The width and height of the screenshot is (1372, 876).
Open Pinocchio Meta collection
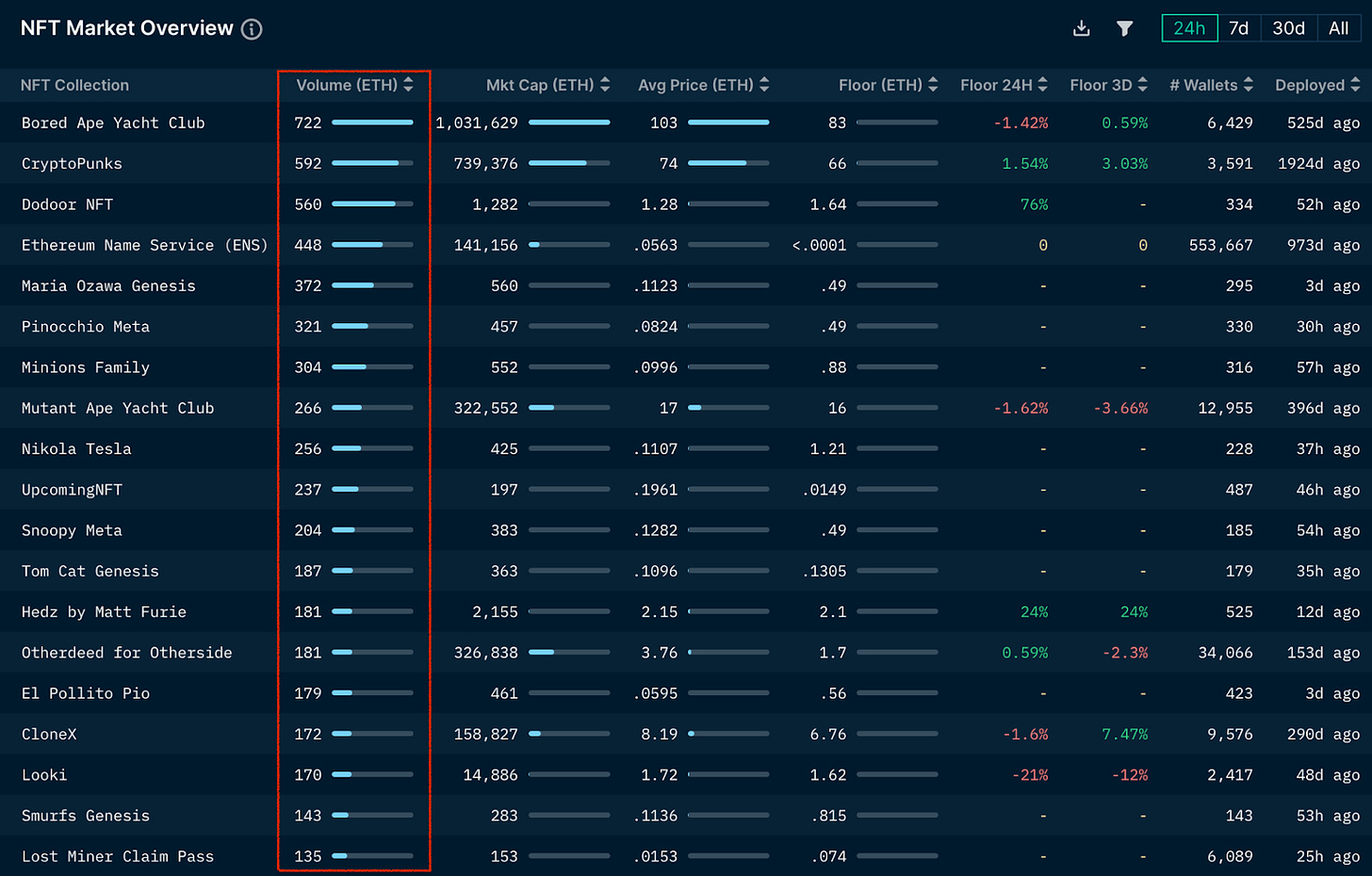pyautogui.click(x=85, y=327)
